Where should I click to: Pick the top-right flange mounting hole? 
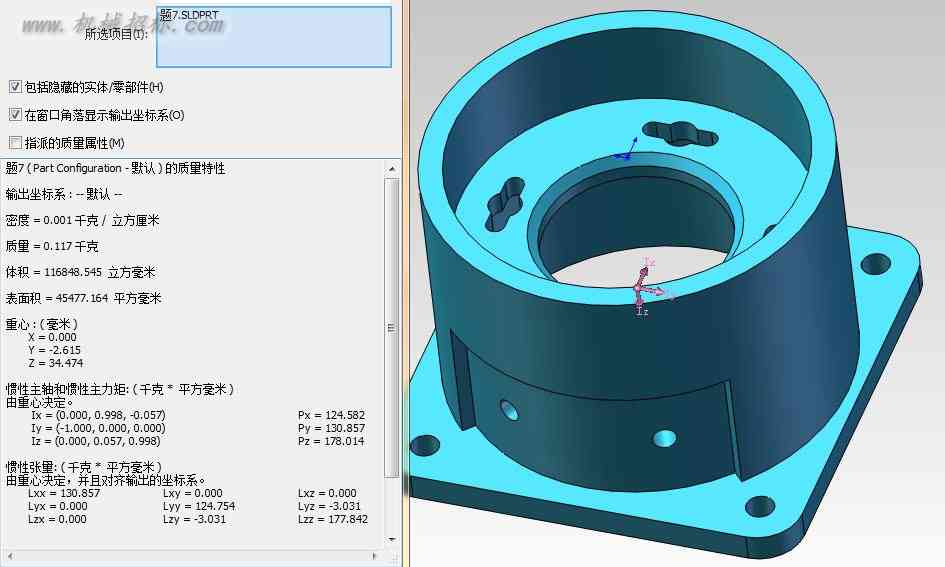point(876,264)
